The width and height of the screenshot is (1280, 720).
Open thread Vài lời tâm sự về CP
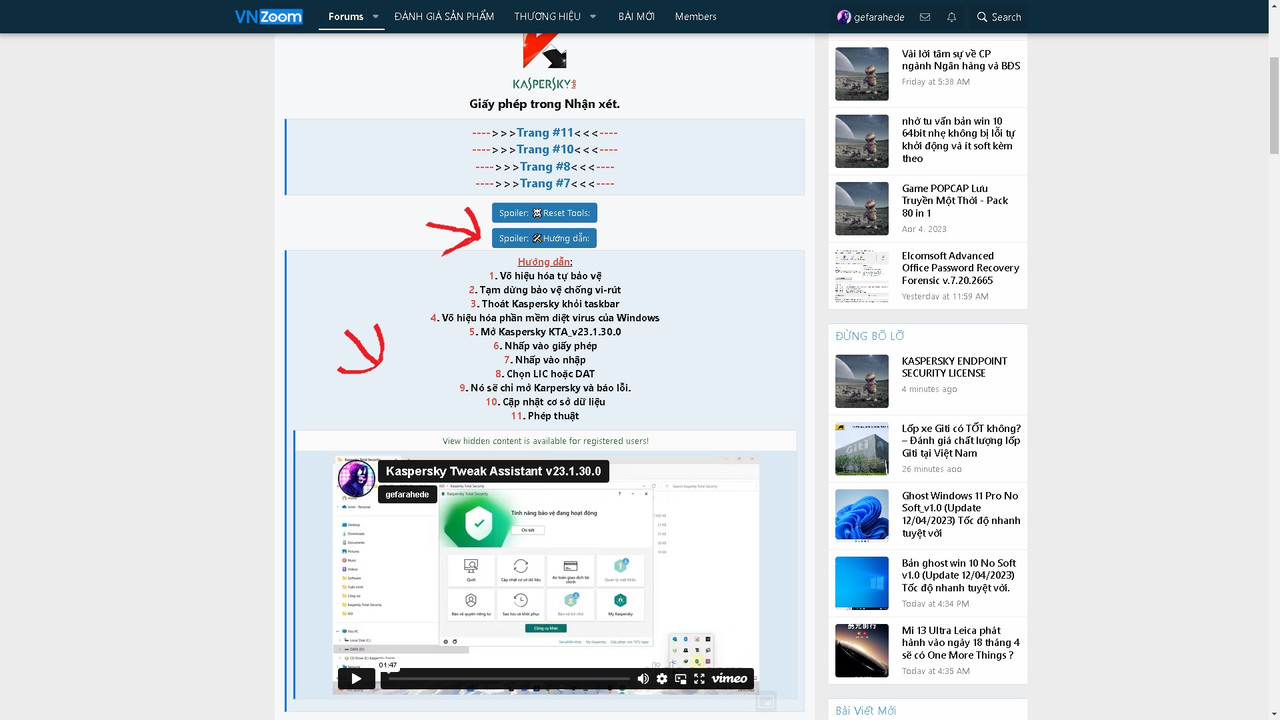coord(960,60)
